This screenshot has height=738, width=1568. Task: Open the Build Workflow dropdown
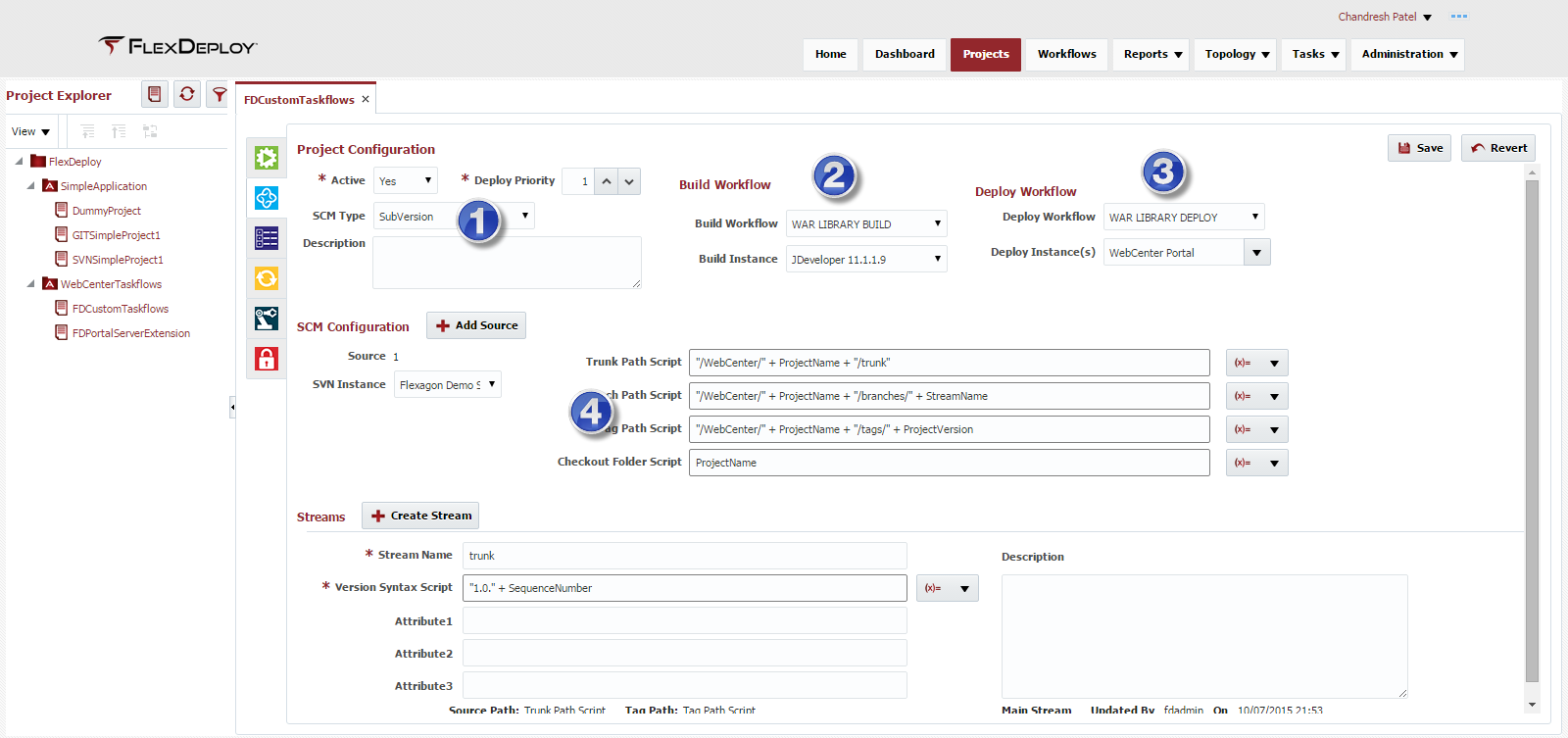click(x=866, y=223)
